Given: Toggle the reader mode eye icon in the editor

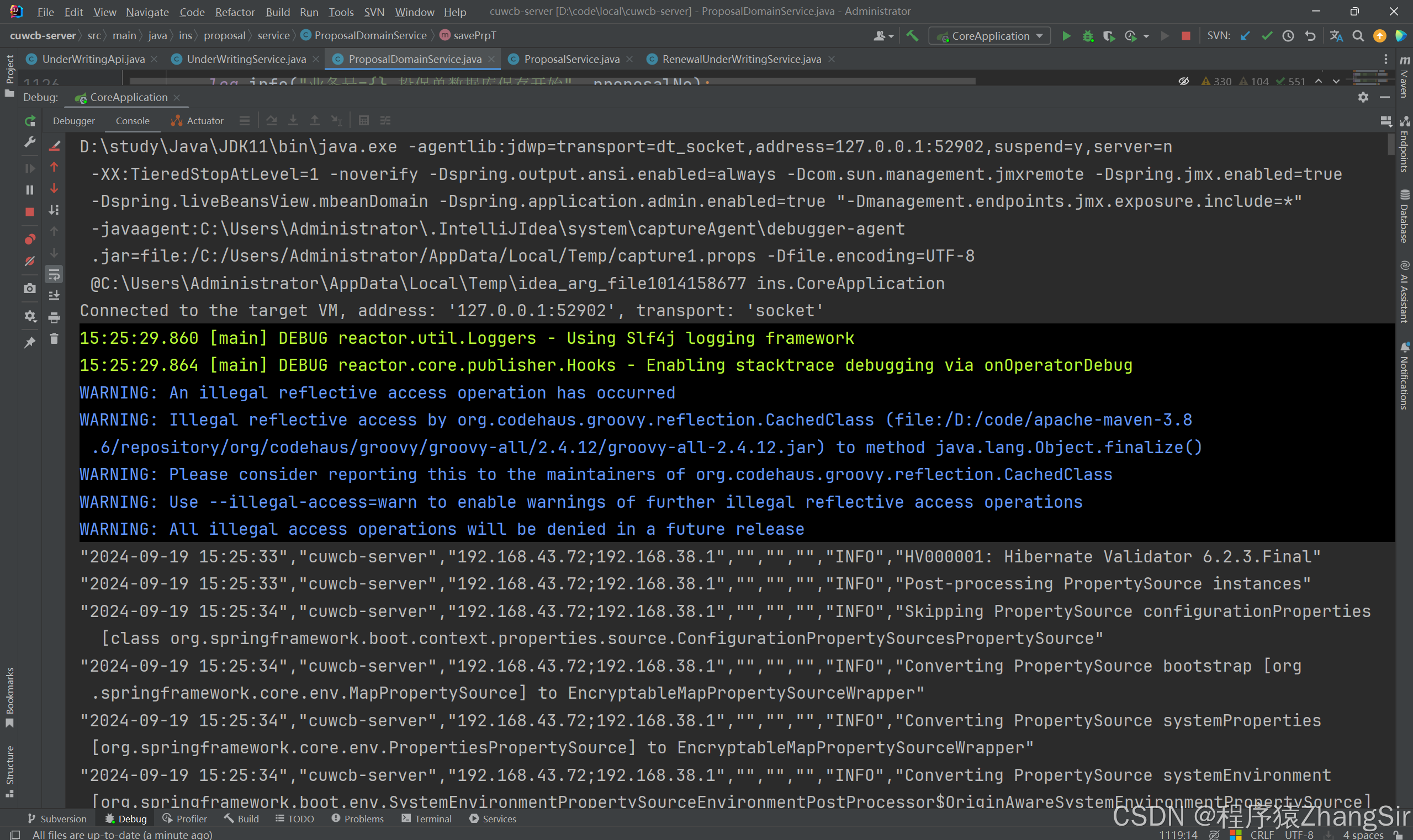Looking at the screenshot, I should point(1184,81).
